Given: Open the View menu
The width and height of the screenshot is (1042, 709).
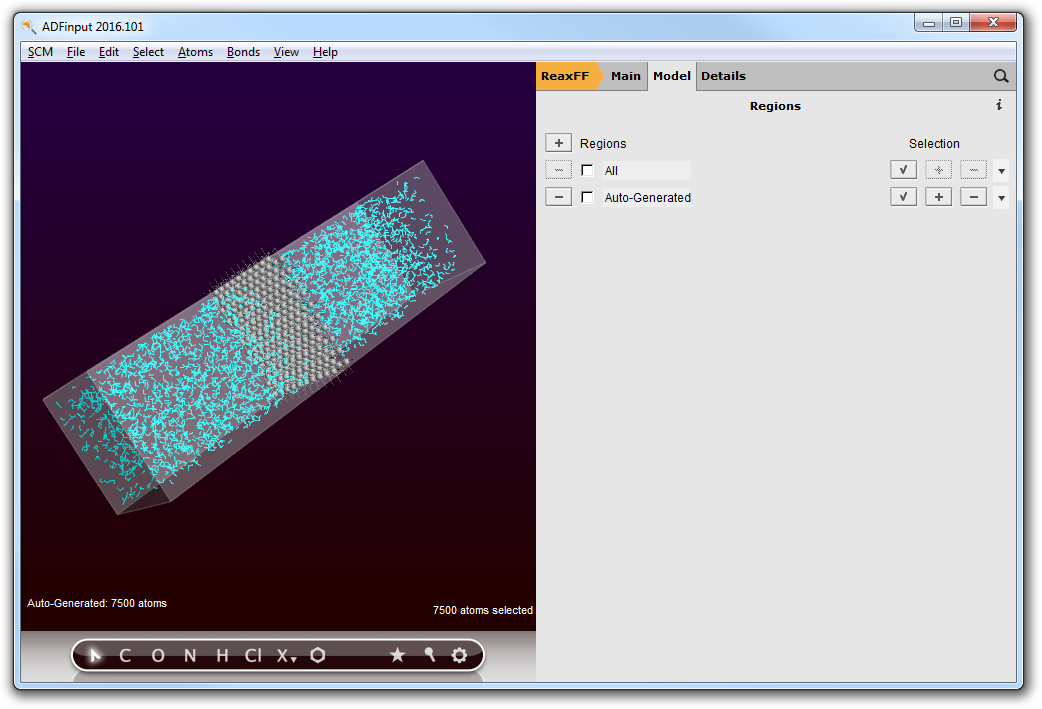Looking at the screenshot, I should point(286,52).
